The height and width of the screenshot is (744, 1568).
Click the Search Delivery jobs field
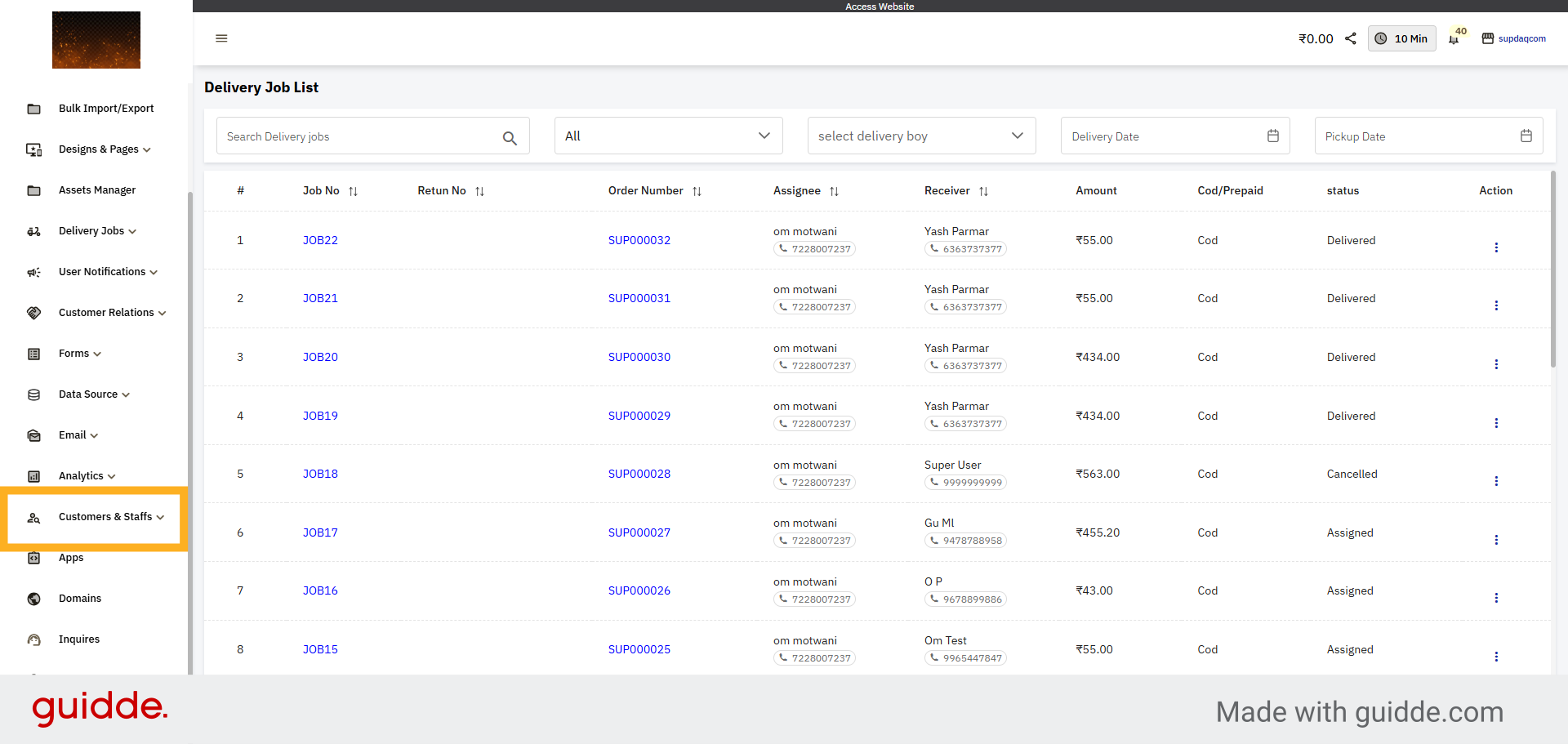[x=359, y=136]
